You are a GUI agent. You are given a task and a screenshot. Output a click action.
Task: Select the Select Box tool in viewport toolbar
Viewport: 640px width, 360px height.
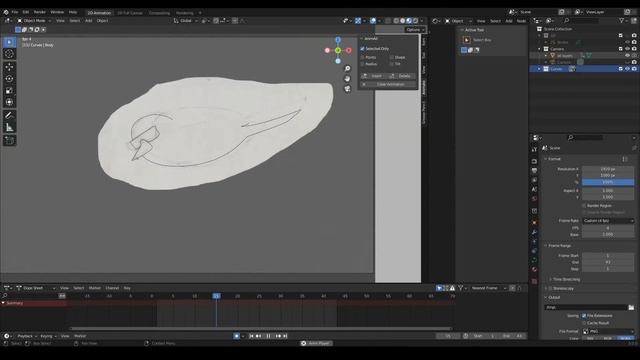tap(9, 42)
